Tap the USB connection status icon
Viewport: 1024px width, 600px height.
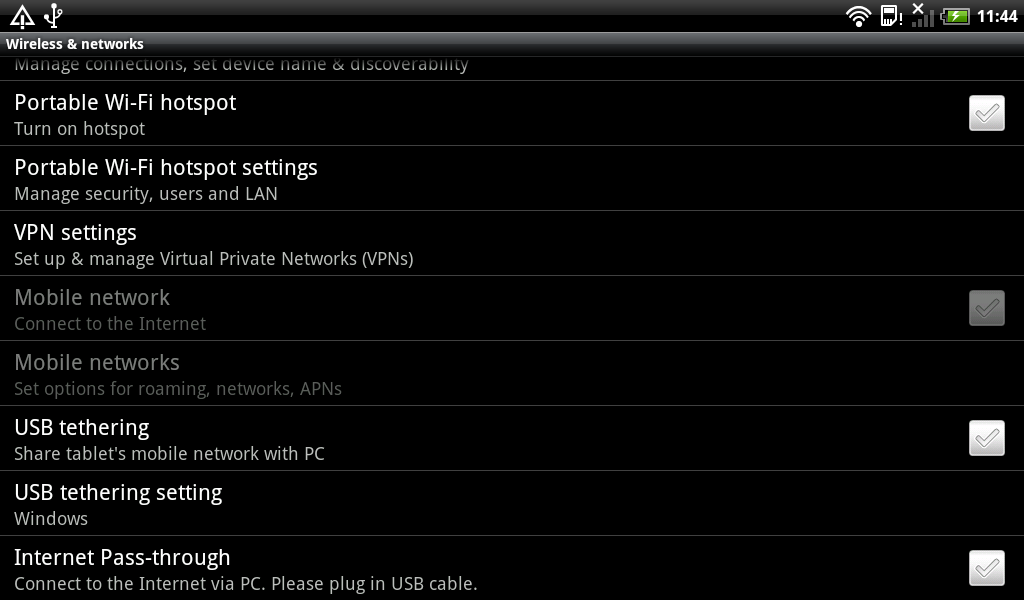click(53, 16)
